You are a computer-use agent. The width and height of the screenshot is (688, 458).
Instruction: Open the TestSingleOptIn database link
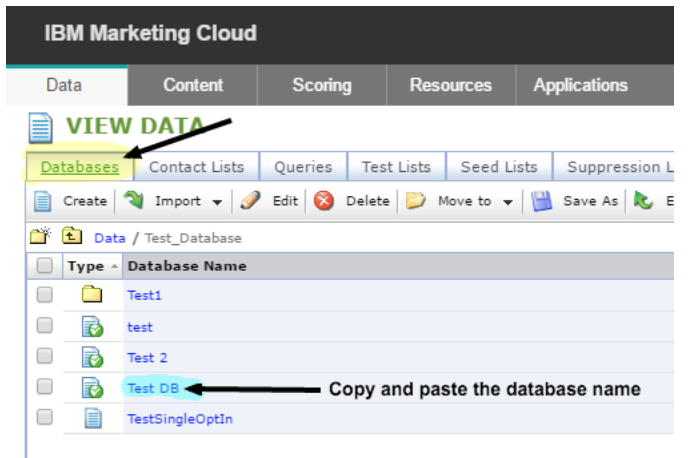click(180, 419)
